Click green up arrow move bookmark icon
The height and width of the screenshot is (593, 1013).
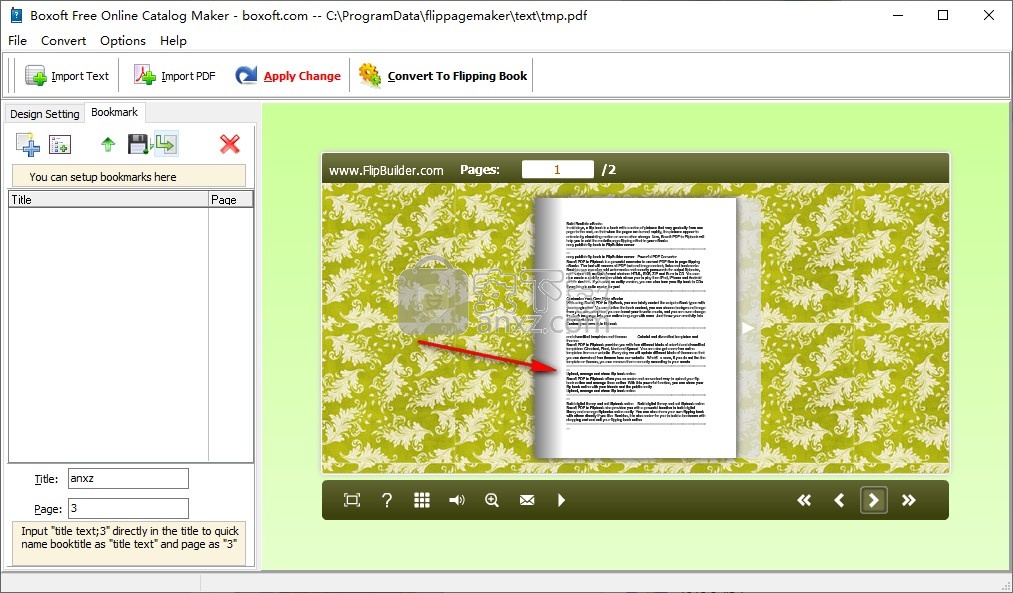point(108,144)
